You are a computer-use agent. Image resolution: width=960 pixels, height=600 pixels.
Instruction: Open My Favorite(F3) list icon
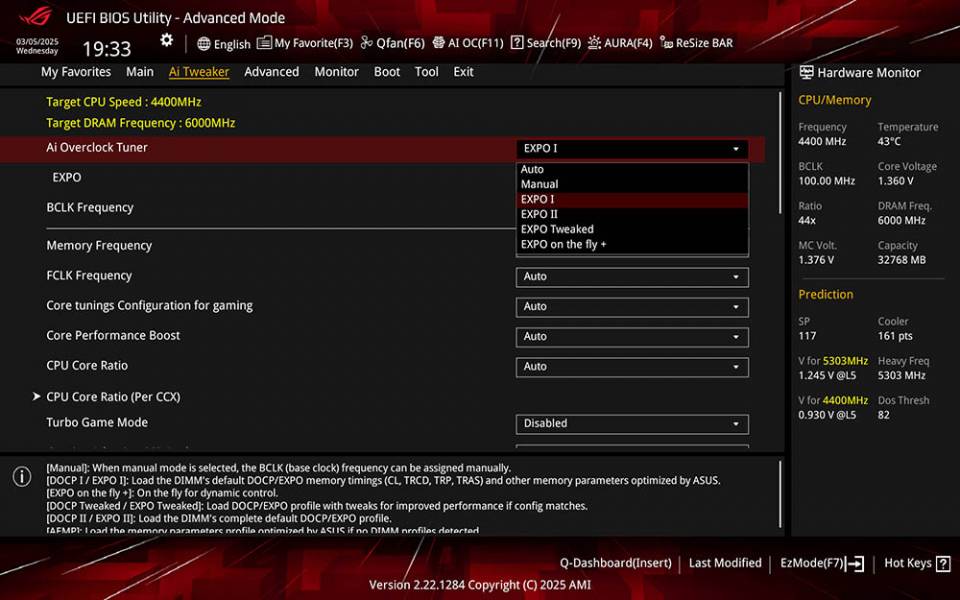pos(264,42)
